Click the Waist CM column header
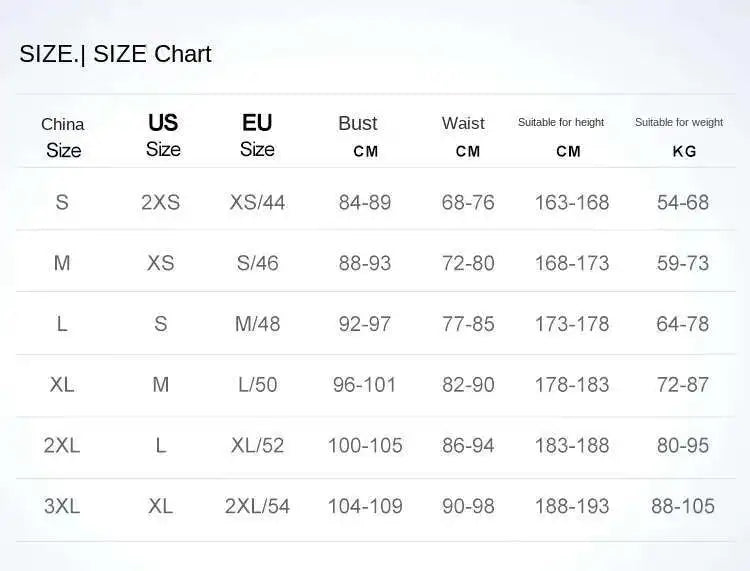Image resolution: width=750 pixels, height=571 pixels. pyautogui.click(x=464, y=136)
